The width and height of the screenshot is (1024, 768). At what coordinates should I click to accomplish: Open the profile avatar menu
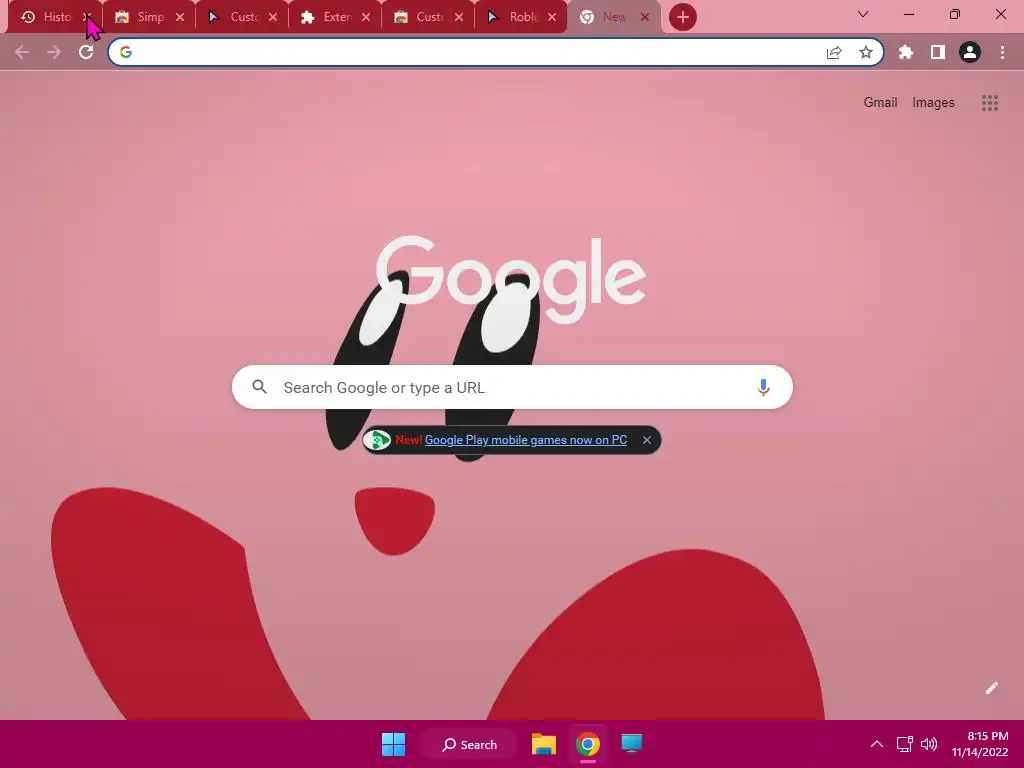[970, 52]
